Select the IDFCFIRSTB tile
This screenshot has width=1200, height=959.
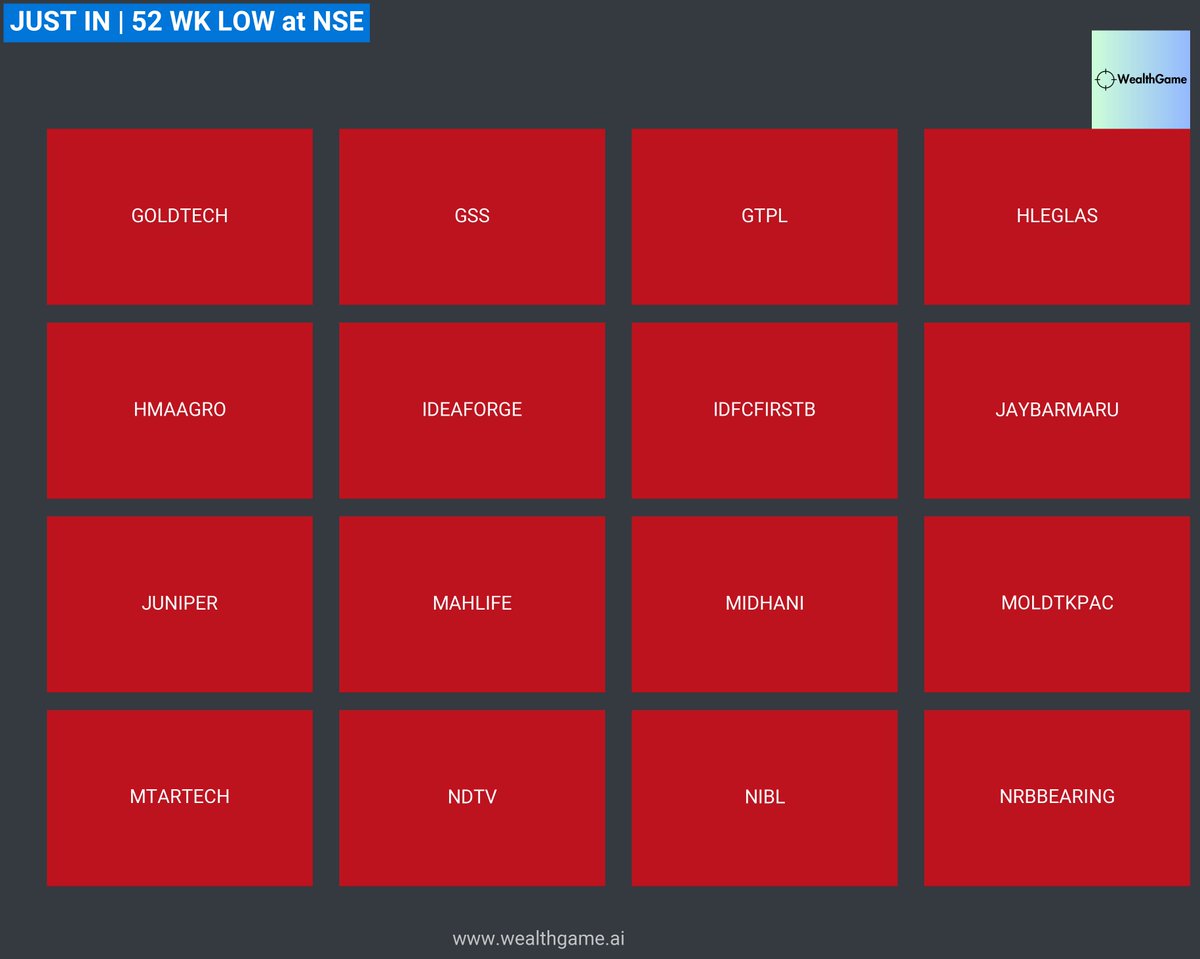click(x=765, y=410)
